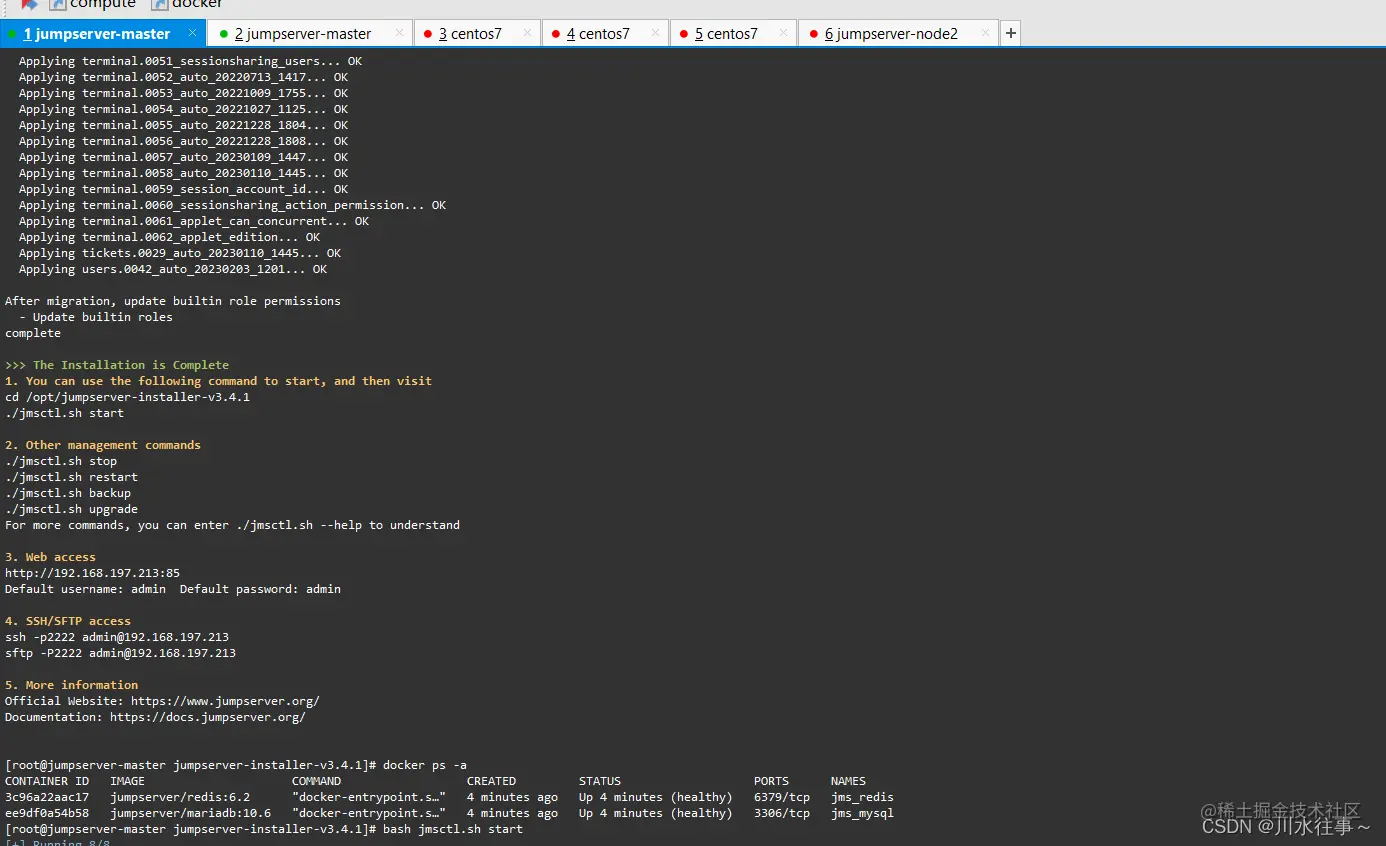Click the '- Update builtin roles' line
The height and width of the screenshot is (846, 1386).
click(96, 317)
